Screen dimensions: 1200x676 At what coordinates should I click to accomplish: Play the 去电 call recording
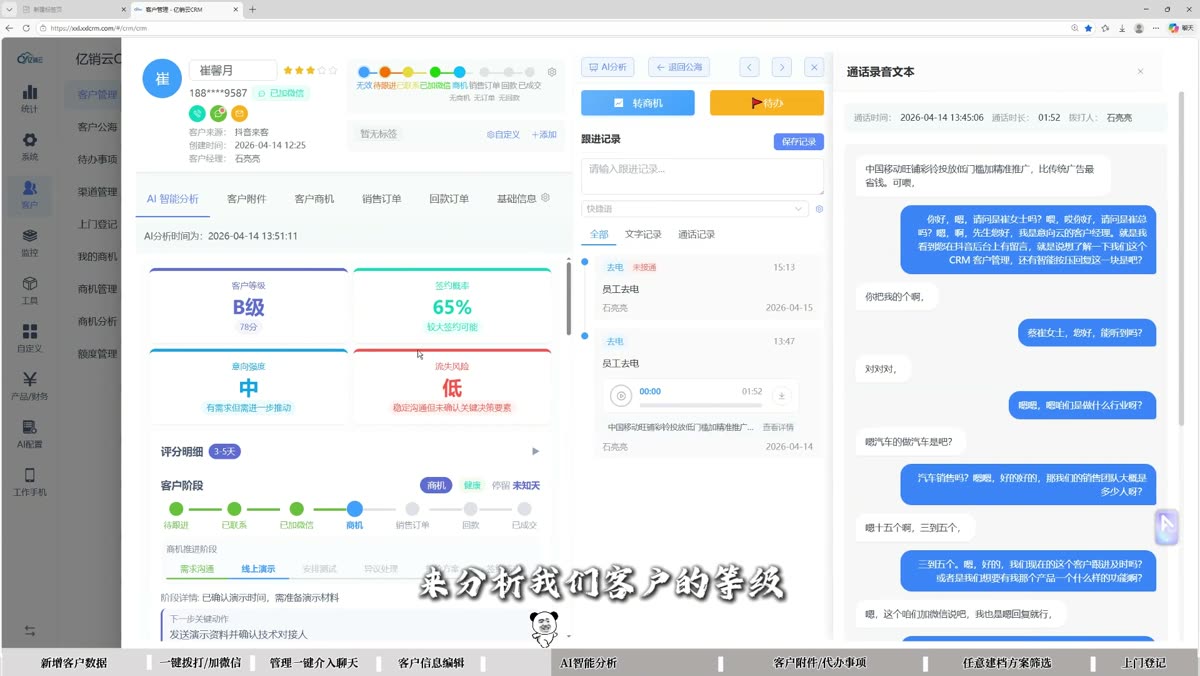(621, 396)
